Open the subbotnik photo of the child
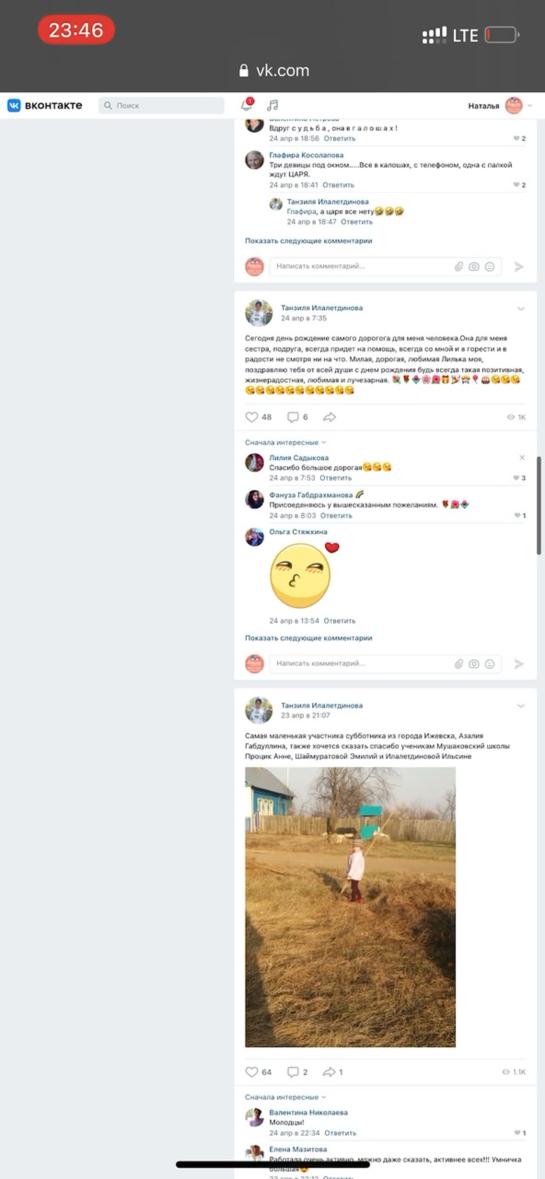 tap(350, 907)
